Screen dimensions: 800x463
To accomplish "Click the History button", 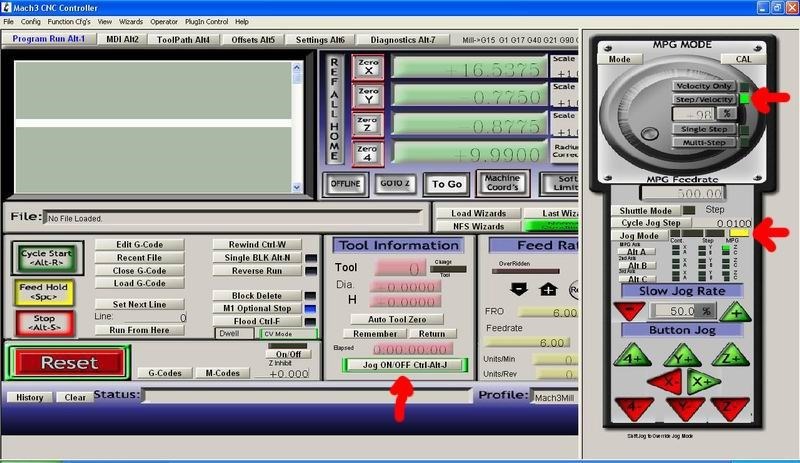I will pyautogui.click(x=30, y=397).
